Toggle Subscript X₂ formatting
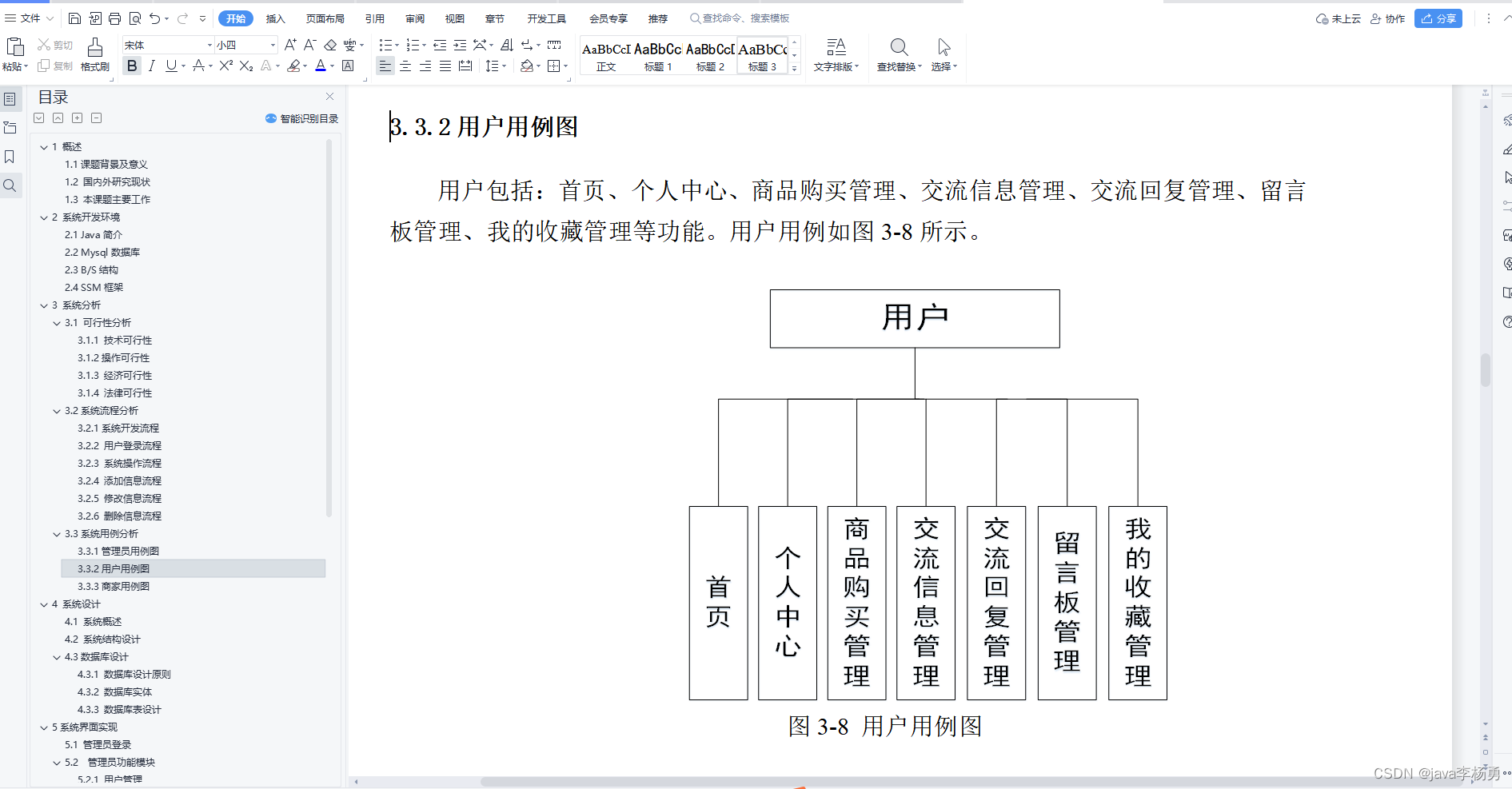Viewport: 1512px width, 789px height. coord(246,66)
